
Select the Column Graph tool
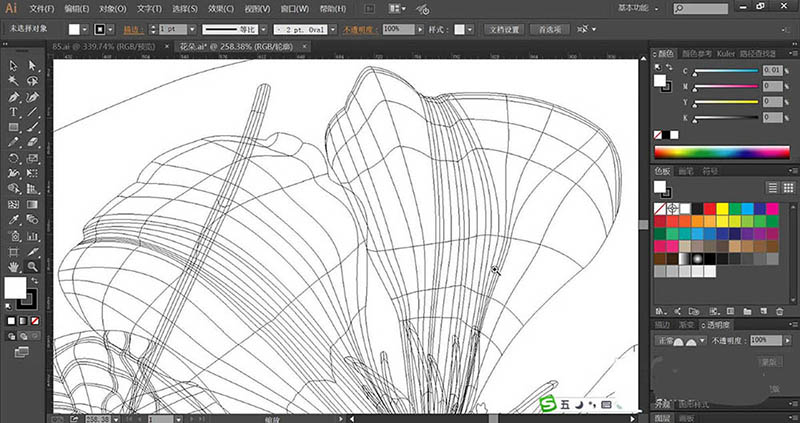(32, 236)
